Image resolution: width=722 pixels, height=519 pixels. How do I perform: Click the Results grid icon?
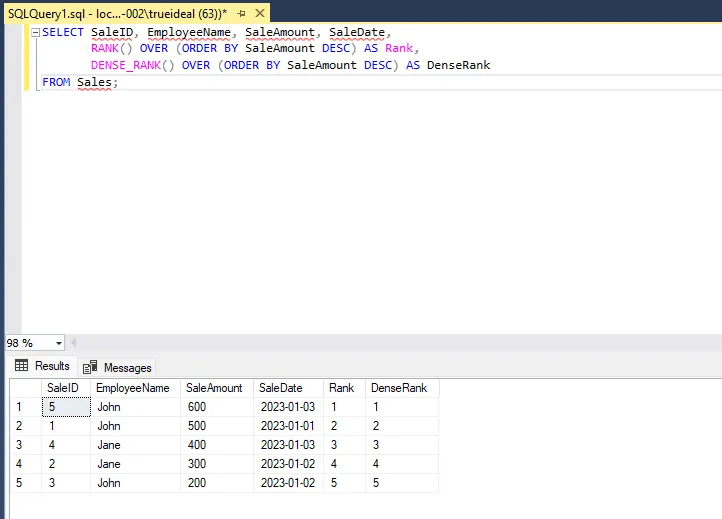(x=21, y=366)
